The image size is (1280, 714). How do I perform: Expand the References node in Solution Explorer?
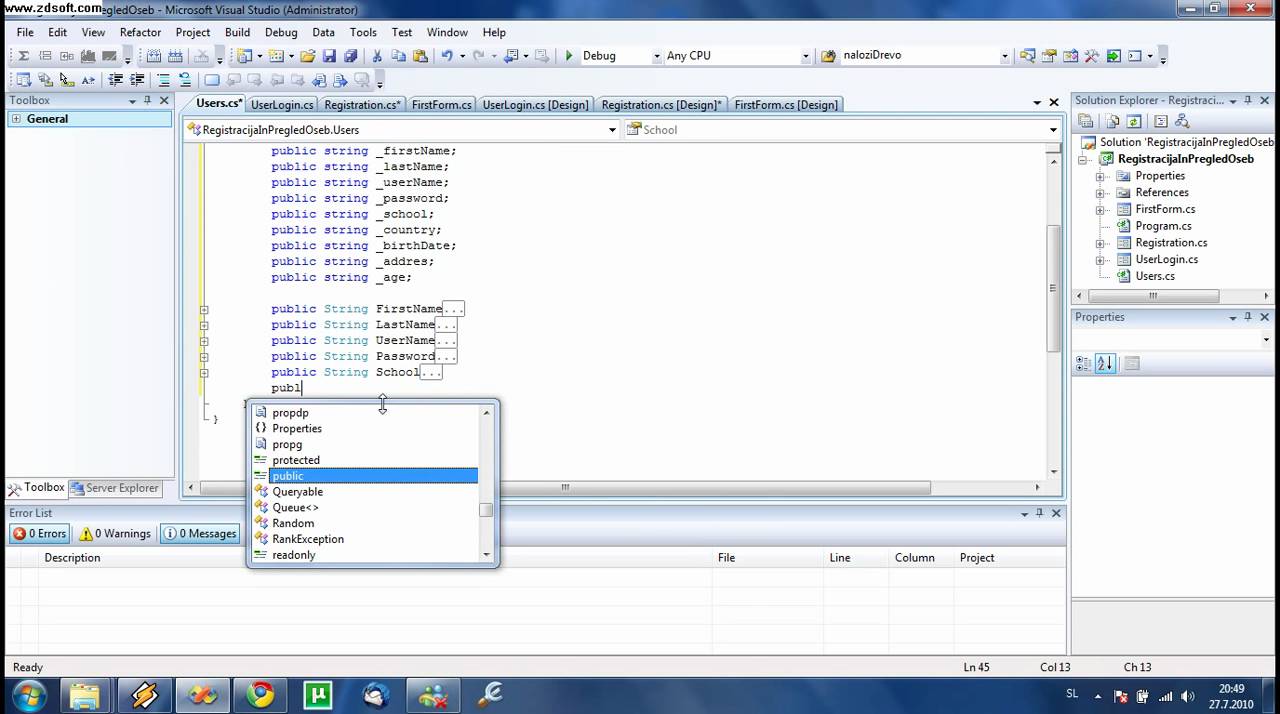[x=1100, y=193]
